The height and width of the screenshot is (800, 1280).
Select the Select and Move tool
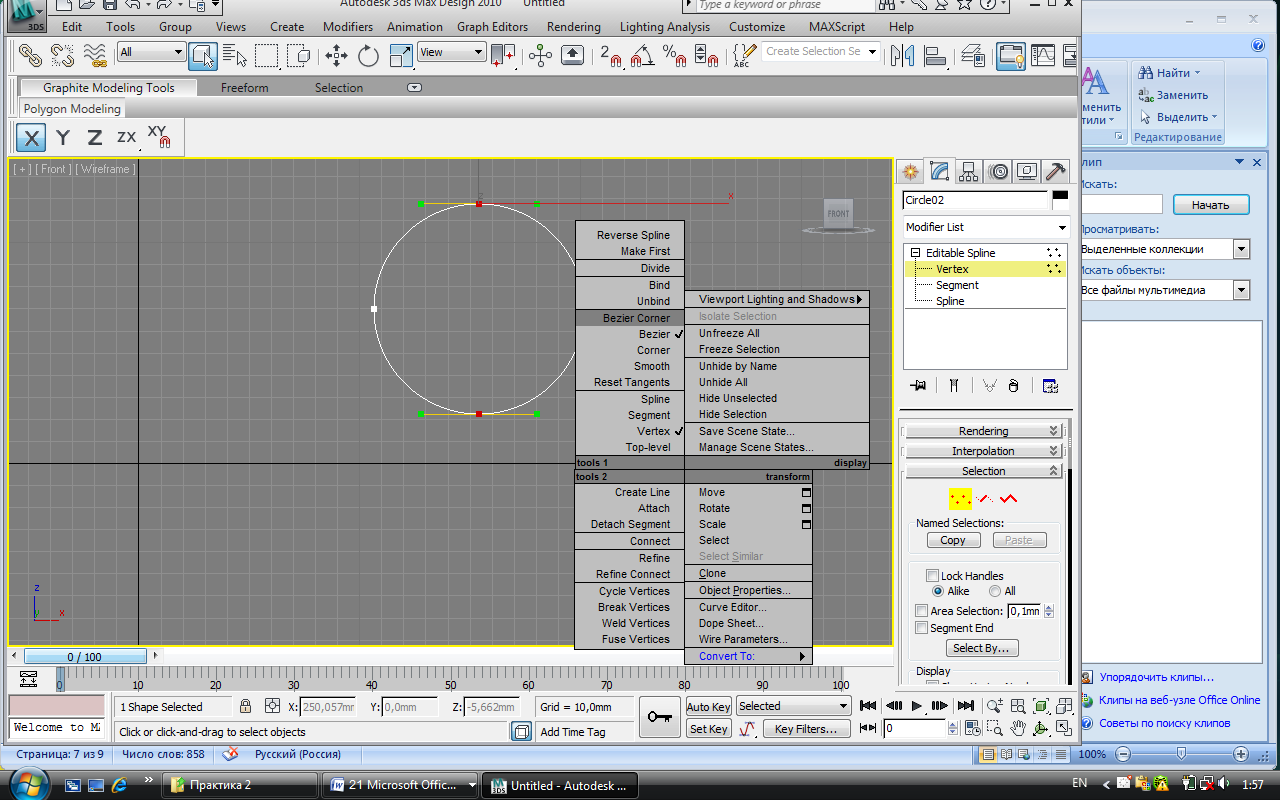pyautogui.click(x=337, y=55)
